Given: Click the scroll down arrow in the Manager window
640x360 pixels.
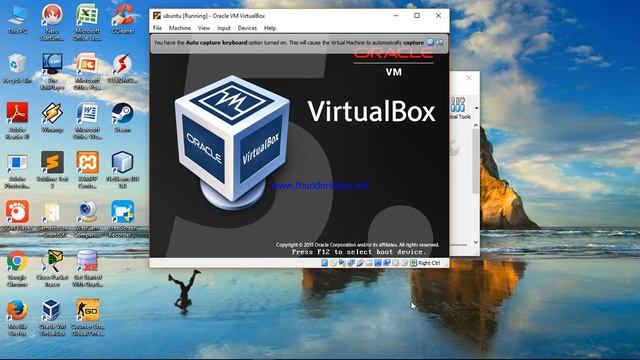Looking at the screenshot, I should point(476,242).
